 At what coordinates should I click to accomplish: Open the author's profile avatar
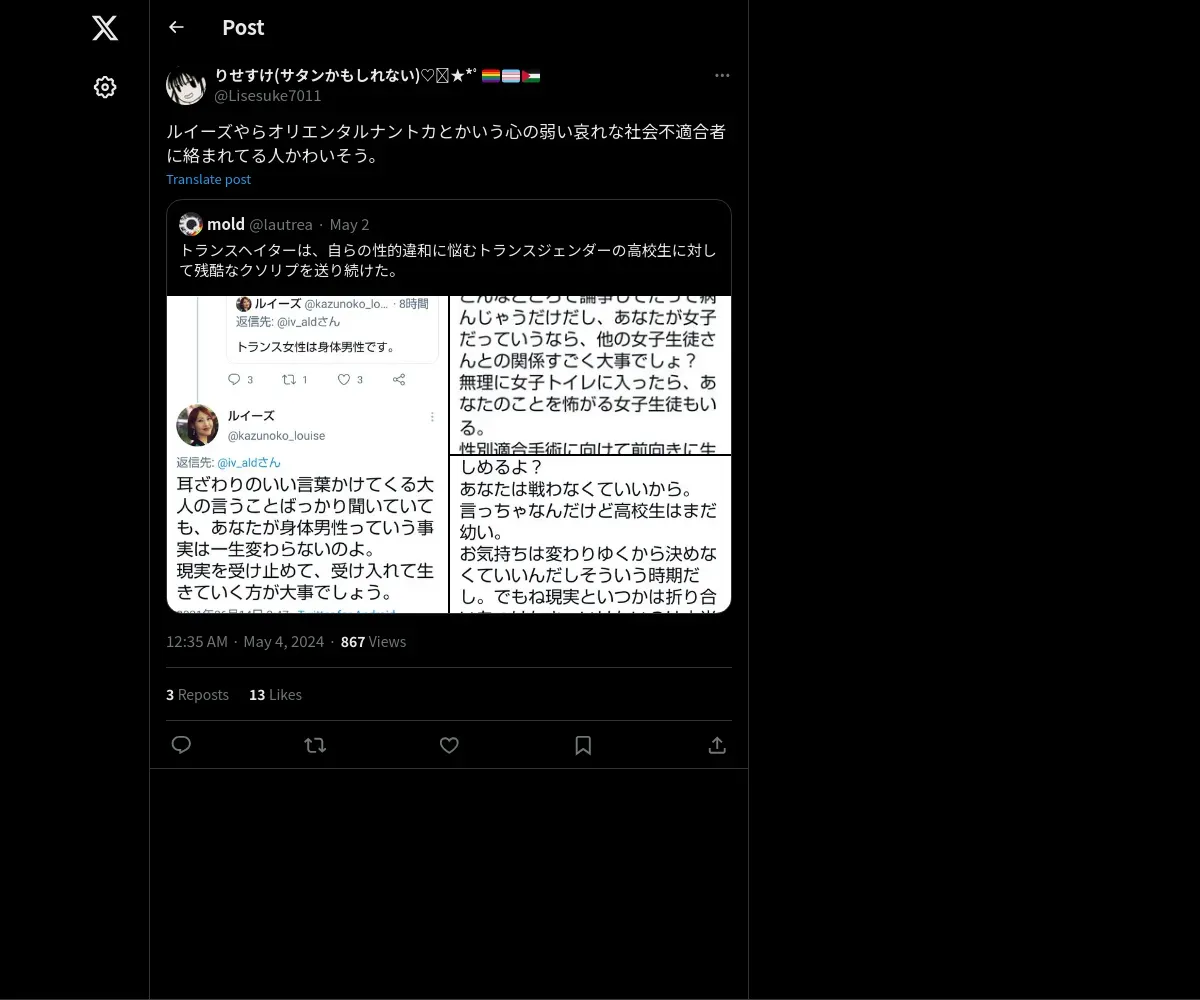point(186,85)
